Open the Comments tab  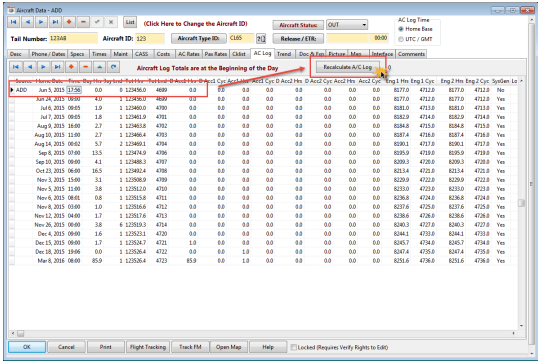coord(411,54)
